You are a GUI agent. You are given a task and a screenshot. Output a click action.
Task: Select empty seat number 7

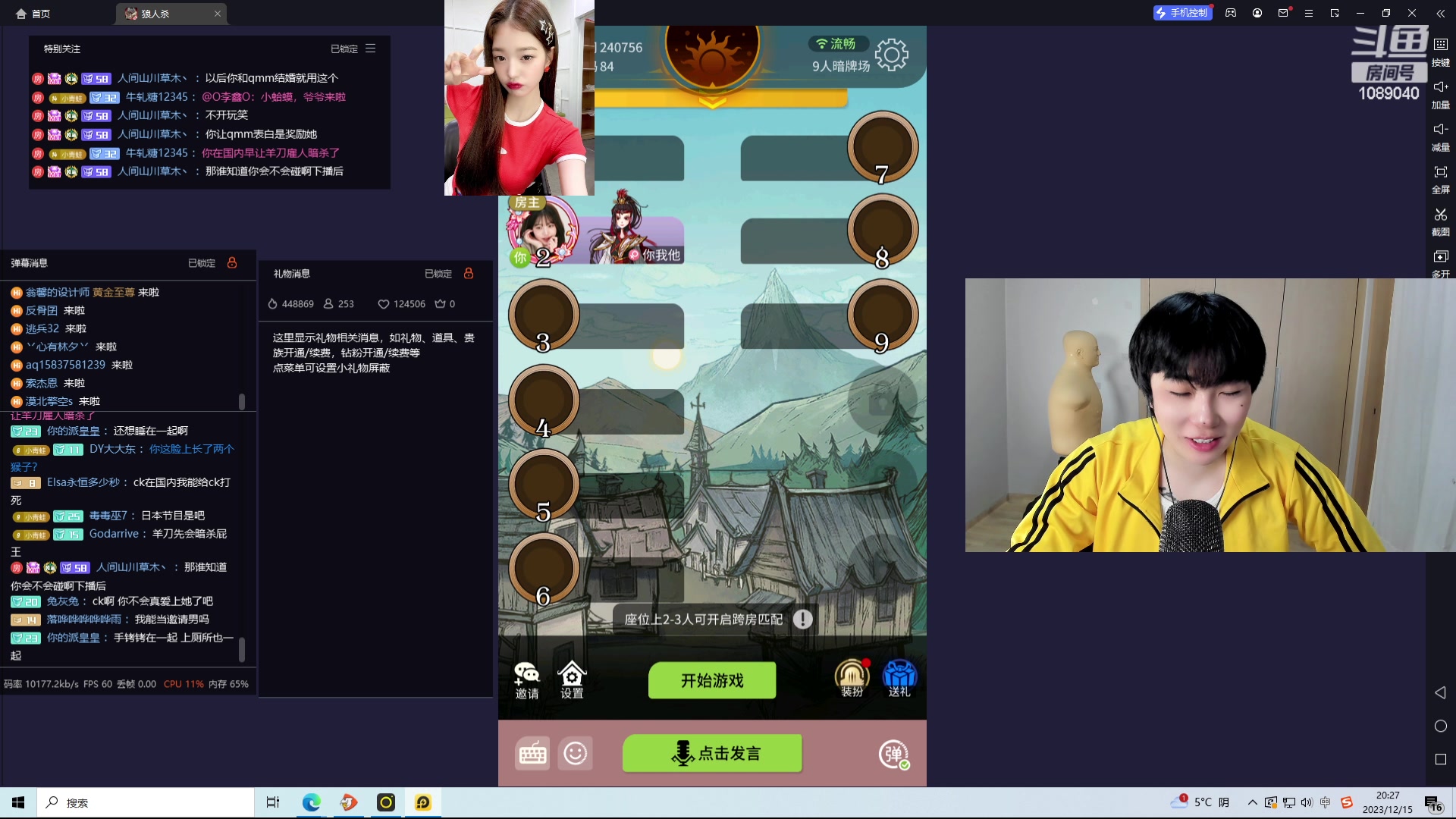tap(883, 147)
